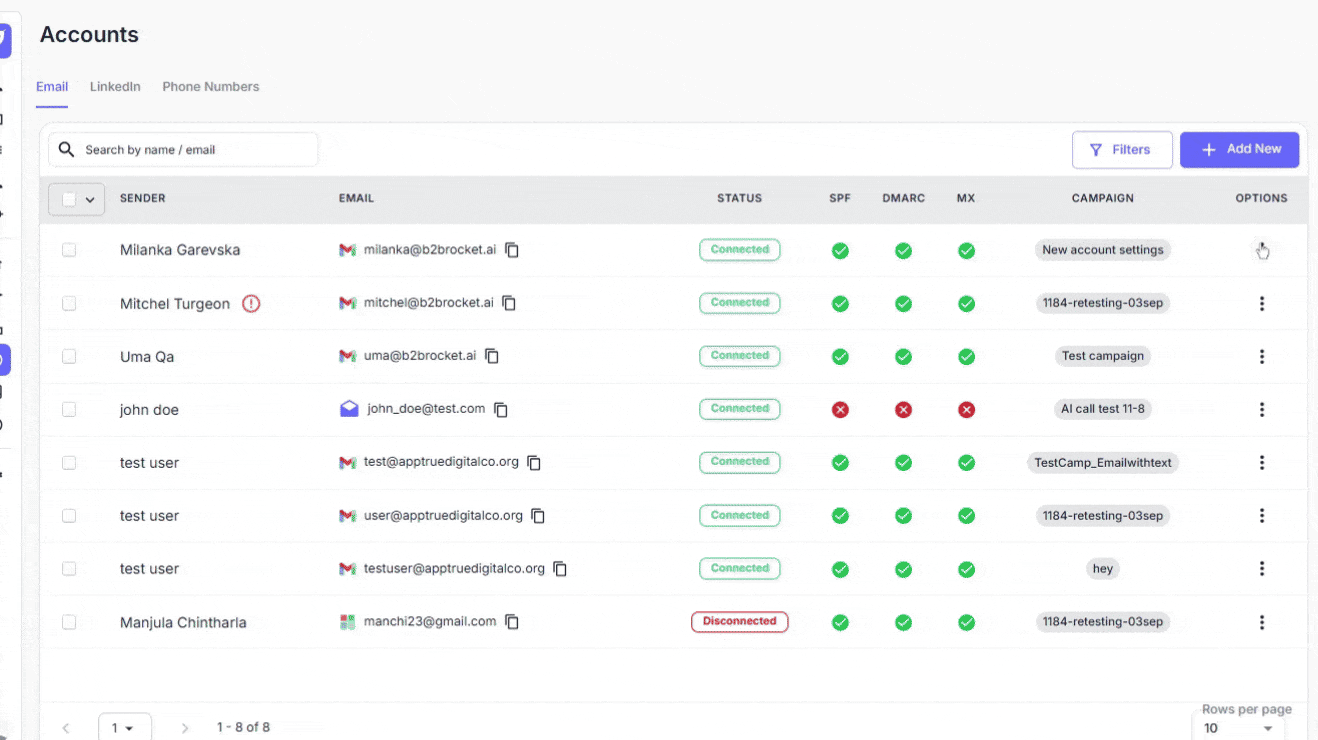1318x740 pixels.
Task: Copy john_doe@test.com email address
Action: click(501, 409)
